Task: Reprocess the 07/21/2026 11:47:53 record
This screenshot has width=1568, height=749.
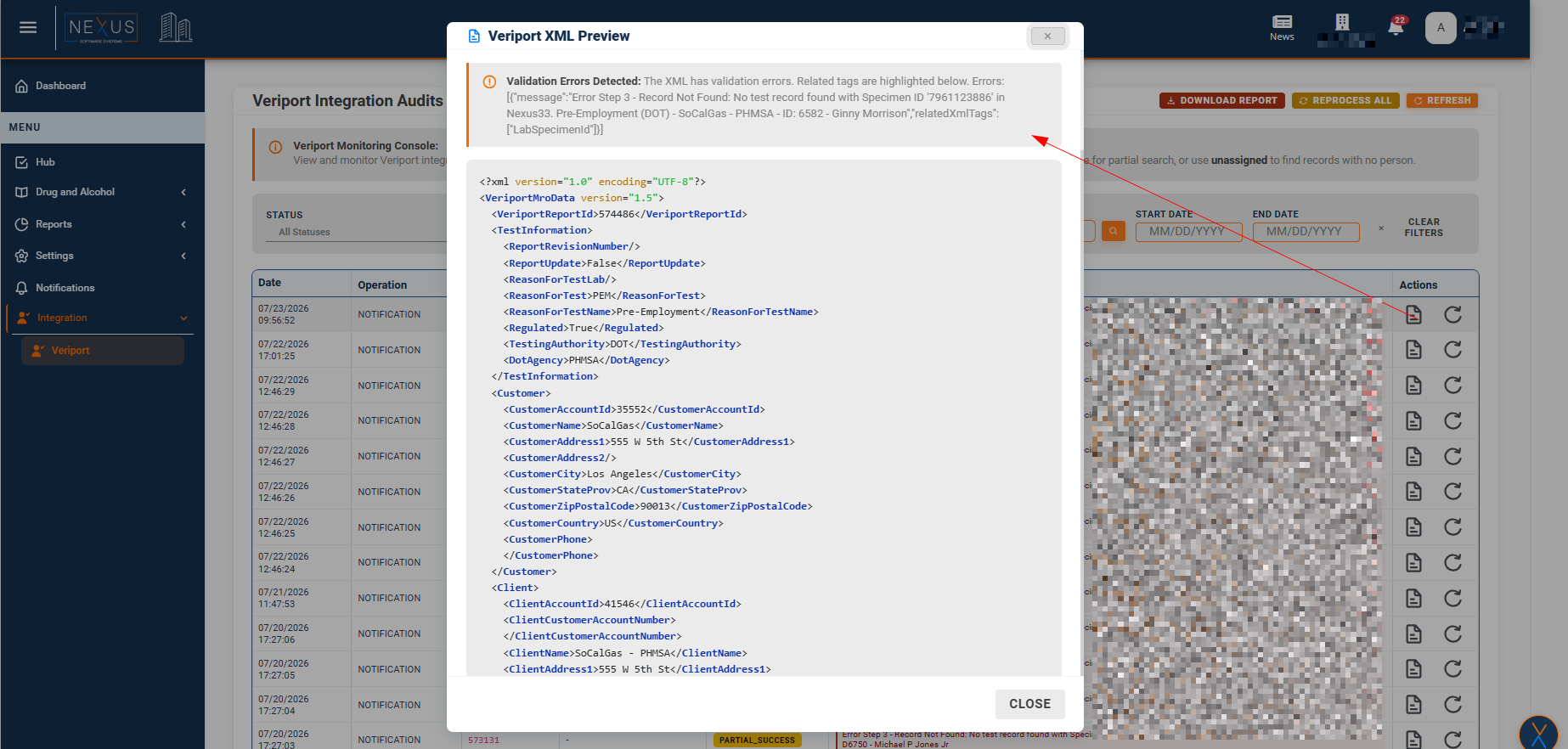Action: tap(1453, 599)
